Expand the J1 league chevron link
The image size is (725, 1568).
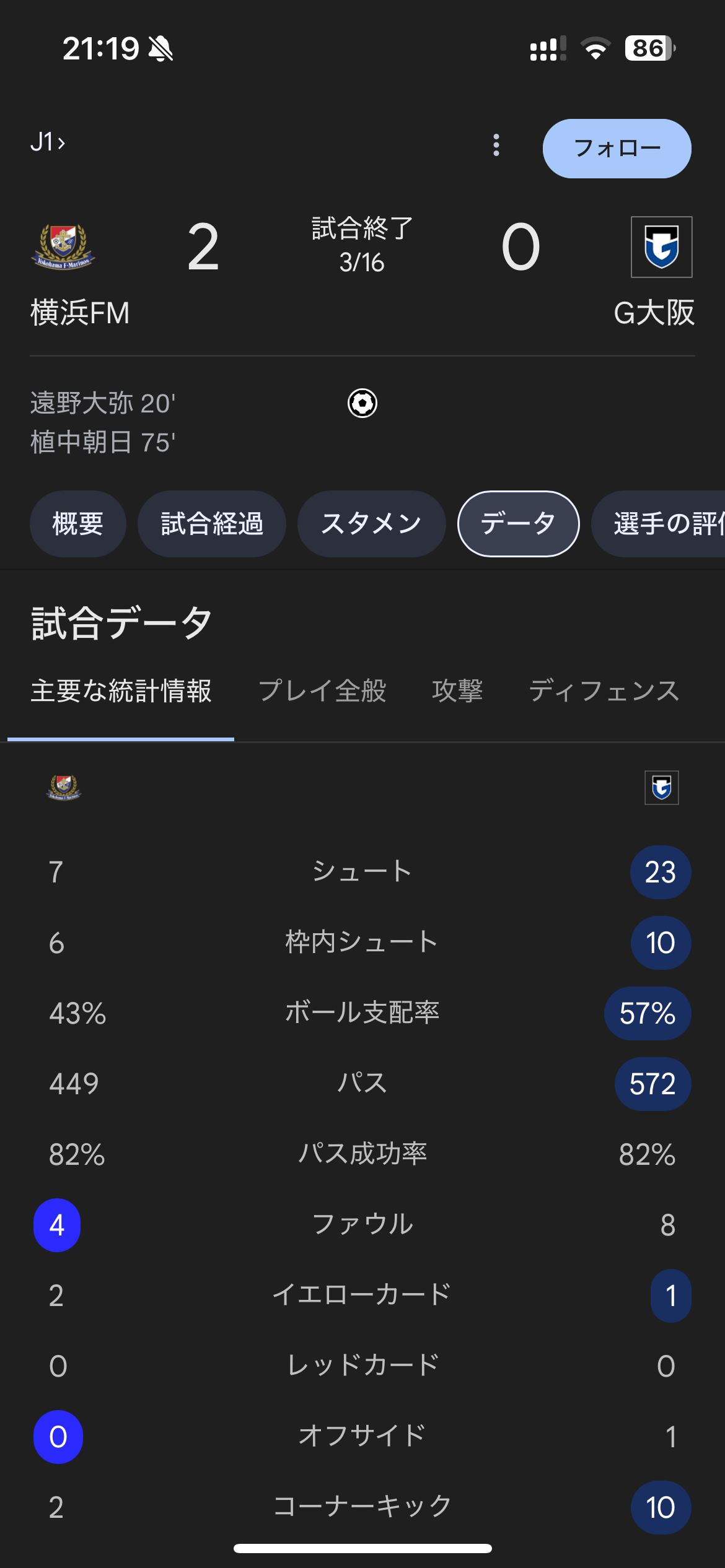pos(48,142)
